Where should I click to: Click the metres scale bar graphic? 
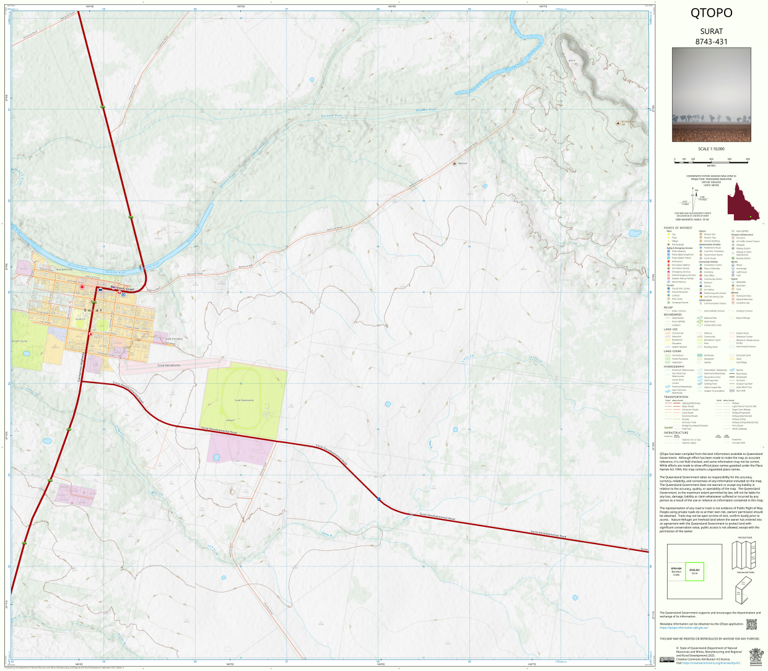(711, 160)
